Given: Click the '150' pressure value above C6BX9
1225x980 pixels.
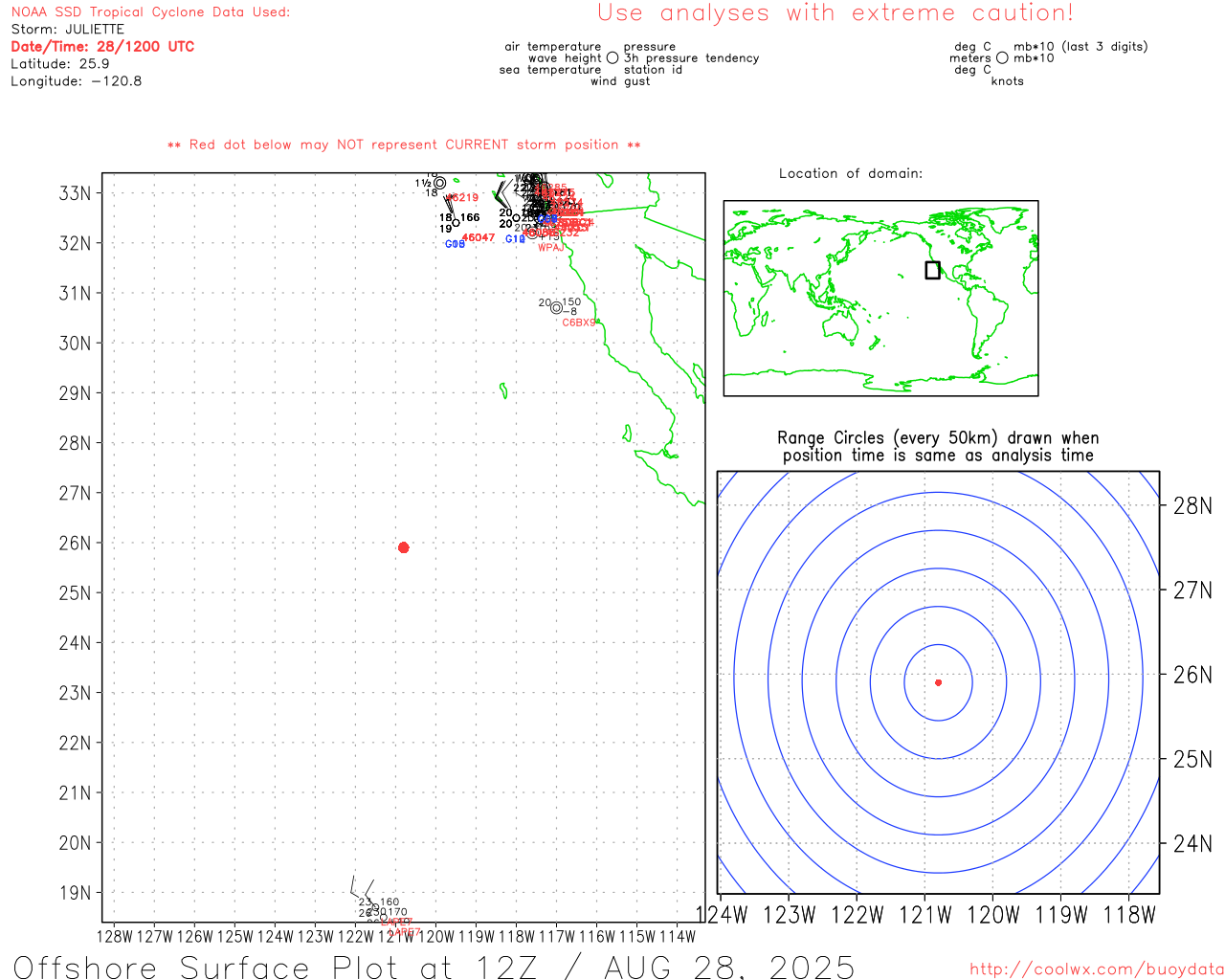Looking at the screenshot, I should pyautogui.click(x=571, y=301).
